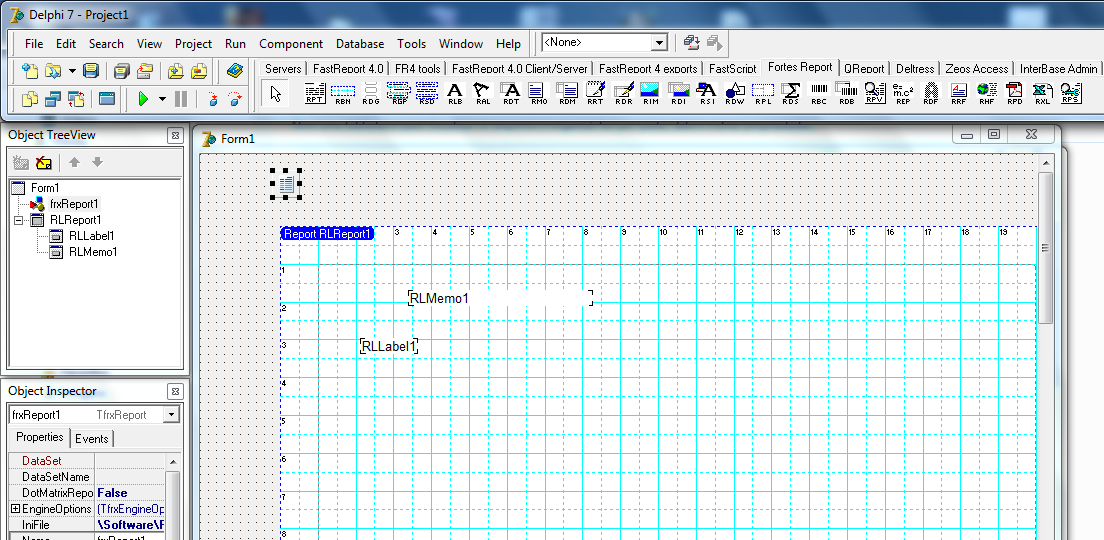Open the Object Inspector component selector dropdown
1104x540 pixels.
point(171,415)
